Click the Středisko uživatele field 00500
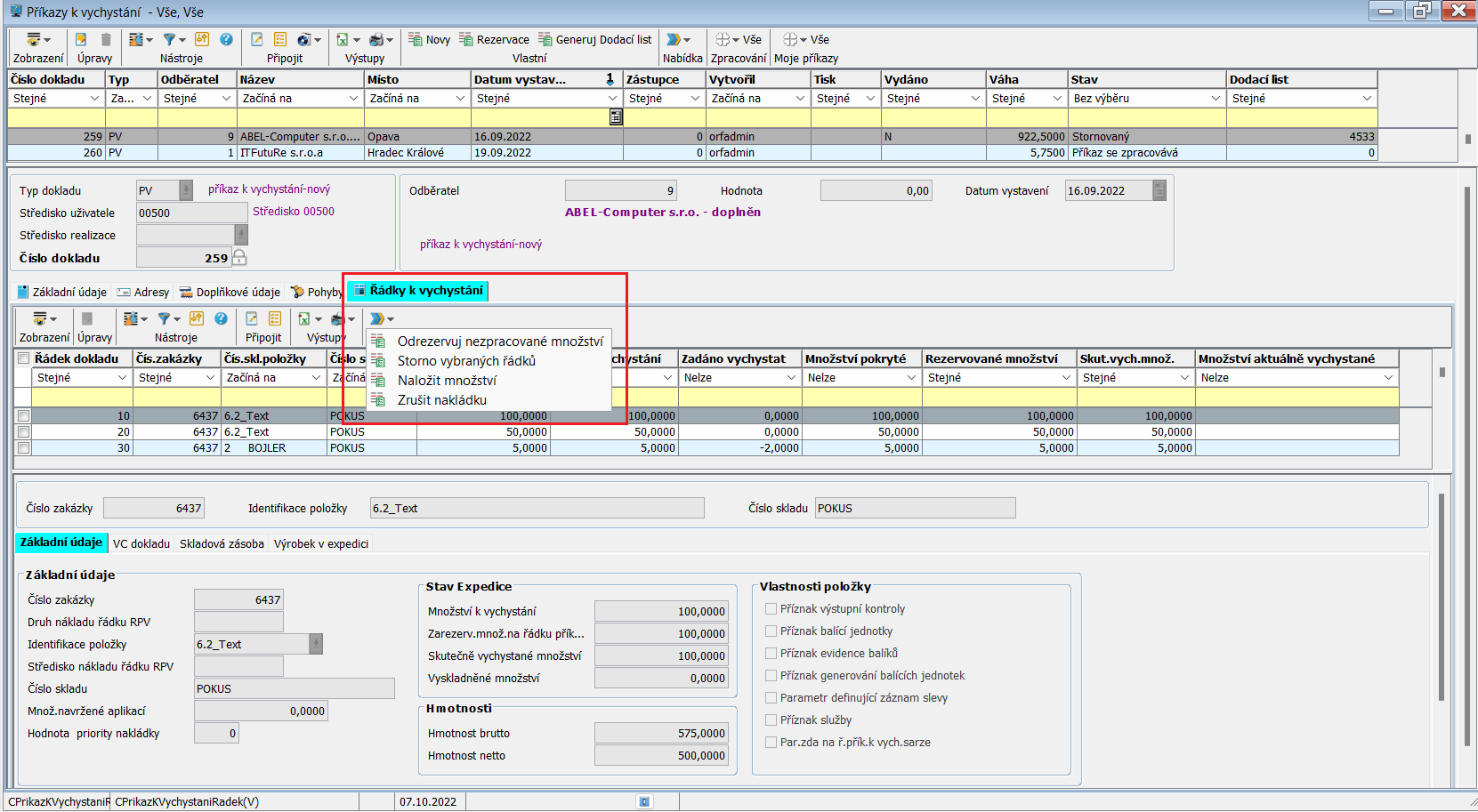Screen dimensions: 1478x812 pos(190,213)
